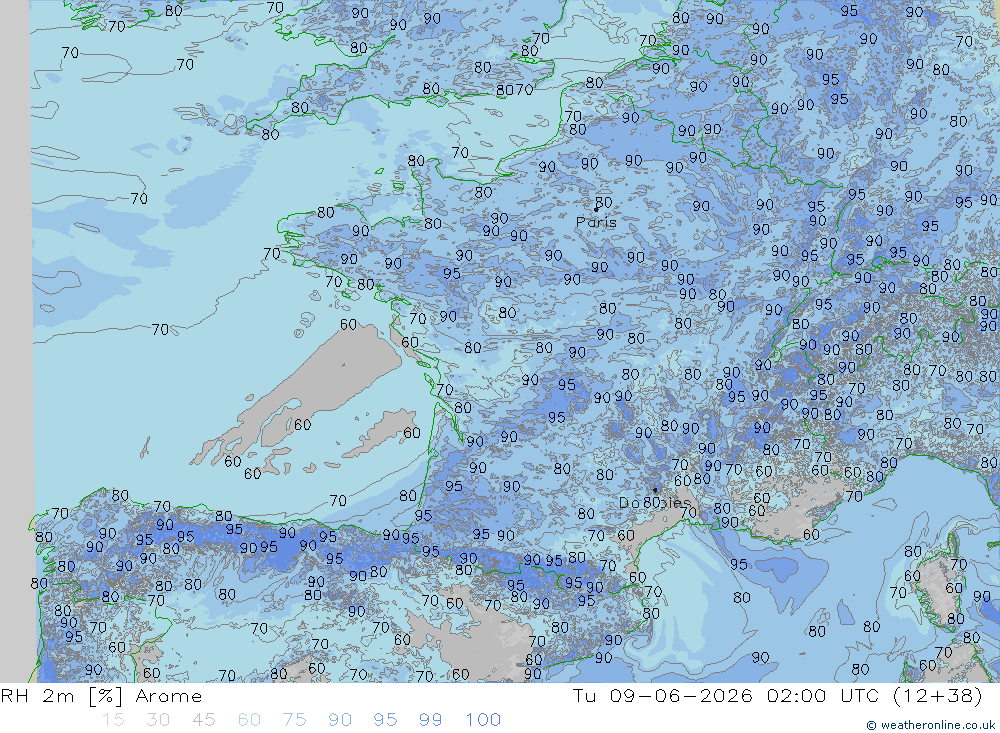This screenshot has width=1000, height=733.
Task: Click the '(12+38)' forecast run label
Action: pos(938,695)
